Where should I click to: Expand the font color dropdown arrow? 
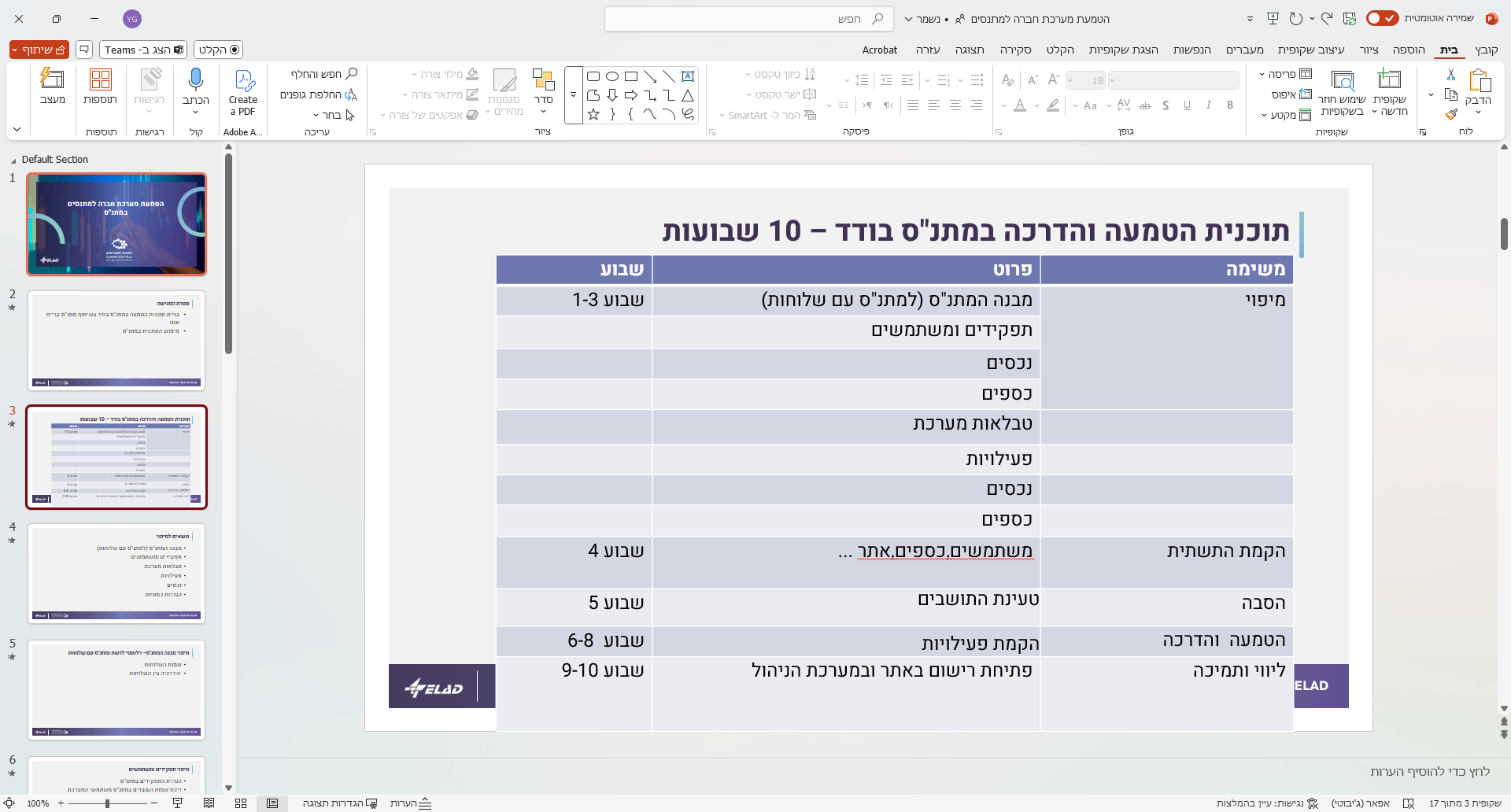(x=1005, y=105)
